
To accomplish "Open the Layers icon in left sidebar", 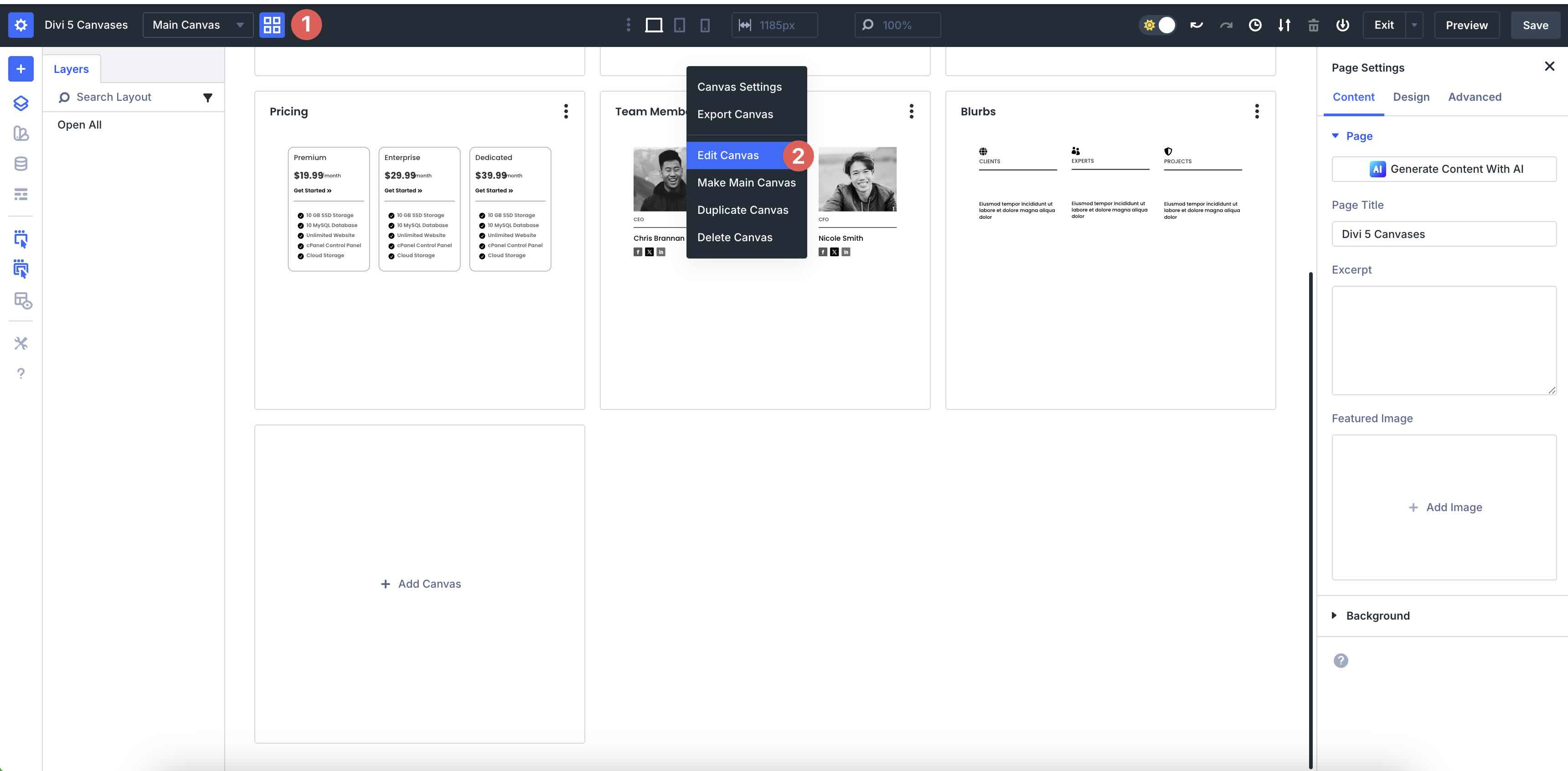I will click(x=21, y=103).
